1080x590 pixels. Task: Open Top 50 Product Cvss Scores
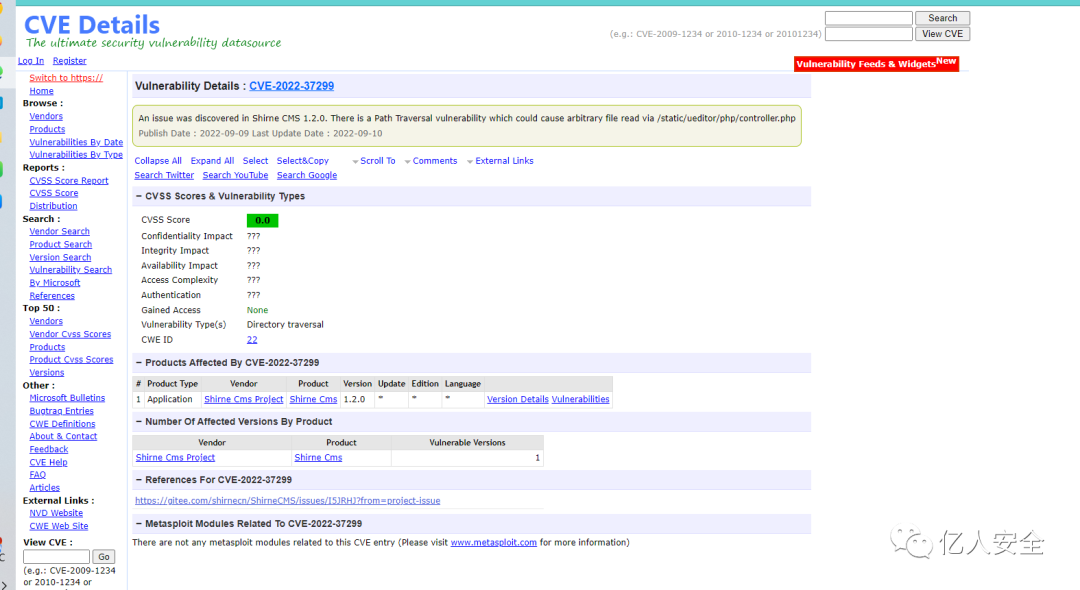72,360
